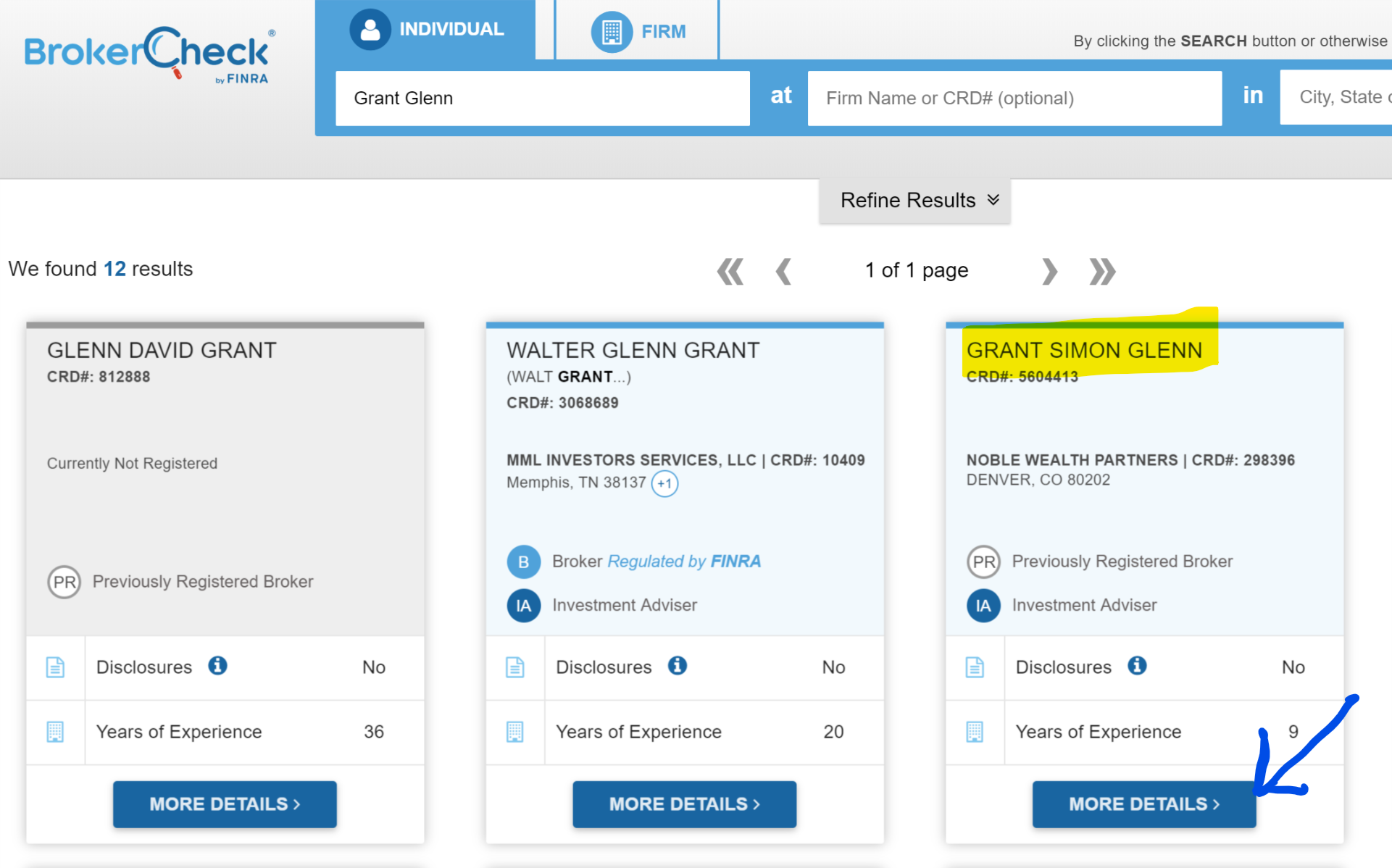Open the GRANT SIMON GLENN name heading
The image size is (1392, 868).
(1084, 351)
